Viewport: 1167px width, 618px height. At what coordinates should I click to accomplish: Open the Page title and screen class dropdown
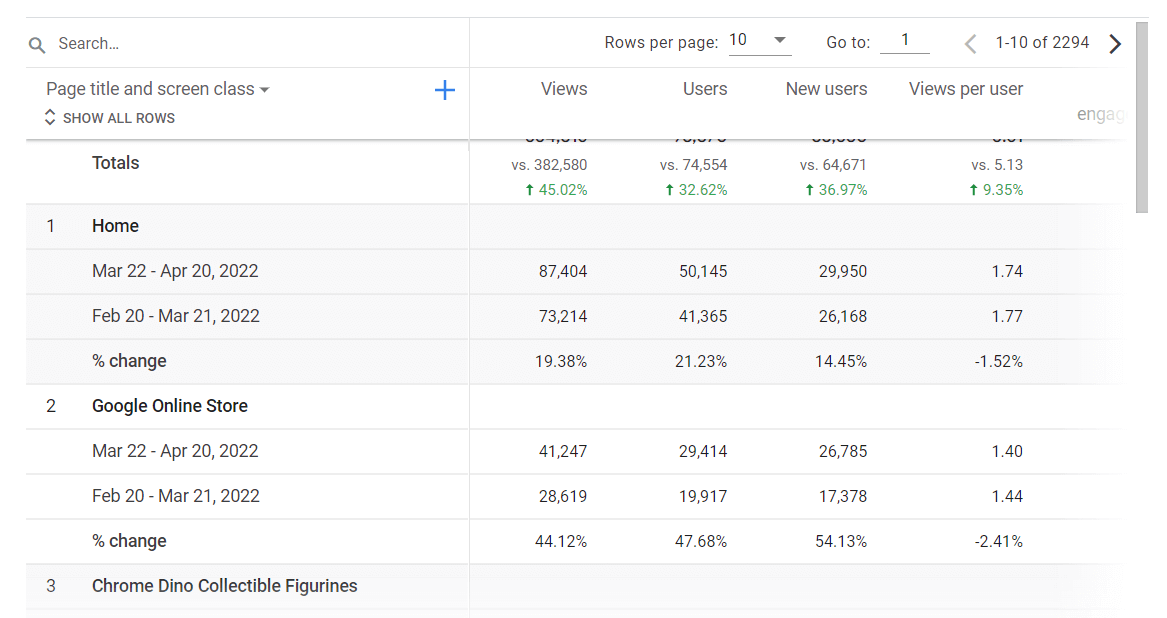click(x=156, y=88)
